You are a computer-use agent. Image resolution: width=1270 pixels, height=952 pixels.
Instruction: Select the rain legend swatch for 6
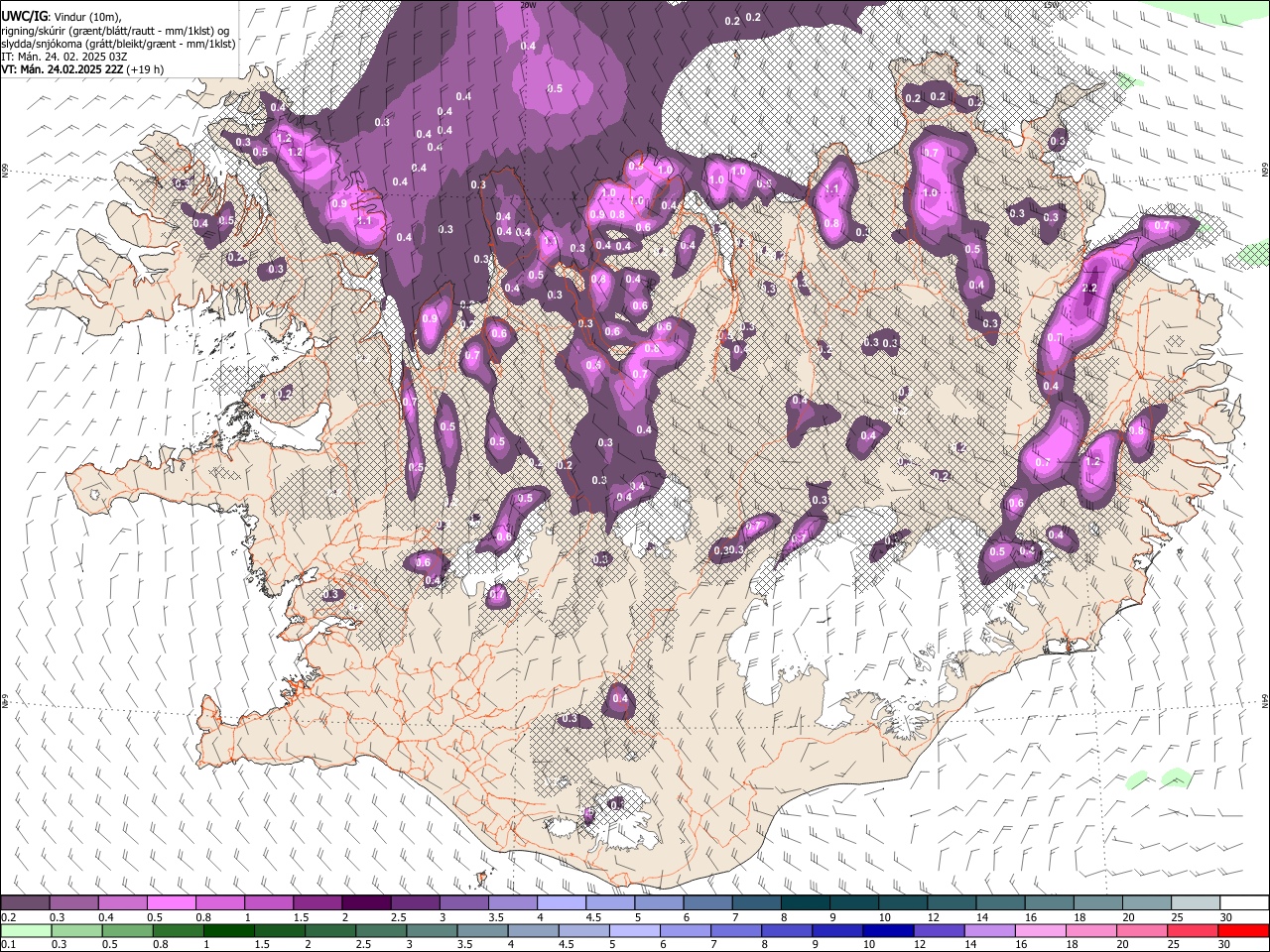pos(684,931)
